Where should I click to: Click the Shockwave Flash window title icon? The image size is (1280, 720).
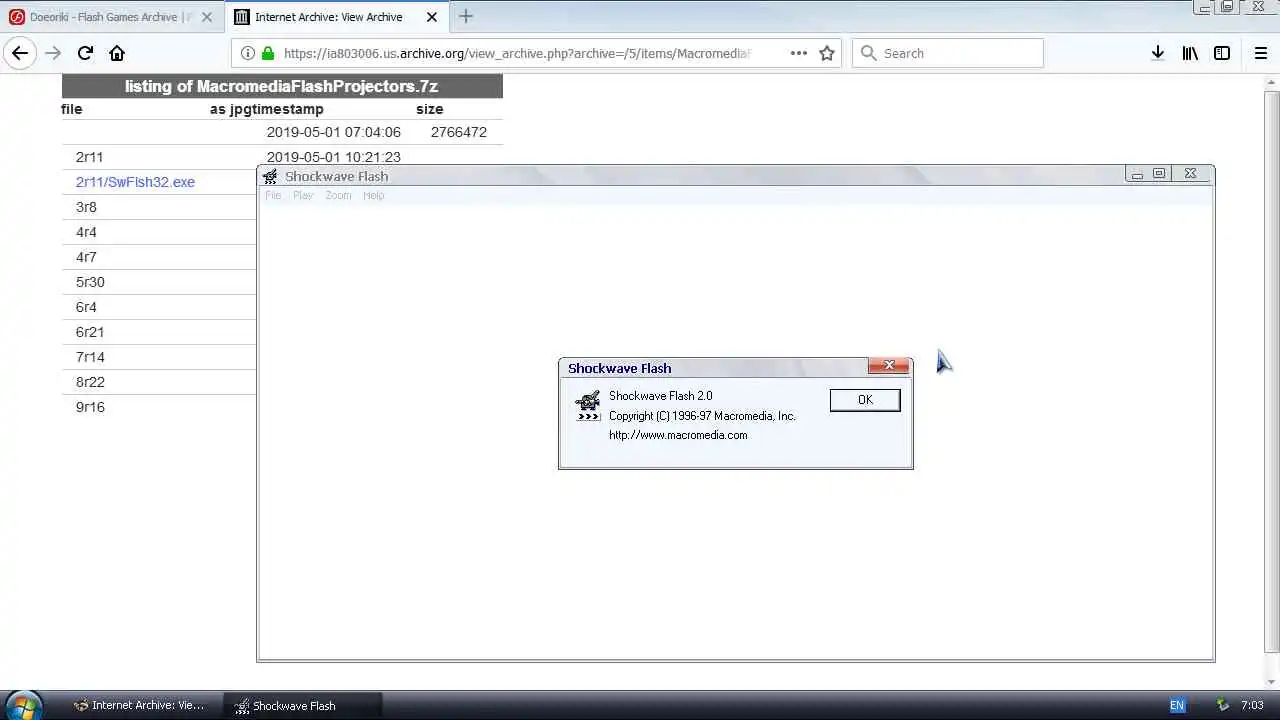[270, 177]
